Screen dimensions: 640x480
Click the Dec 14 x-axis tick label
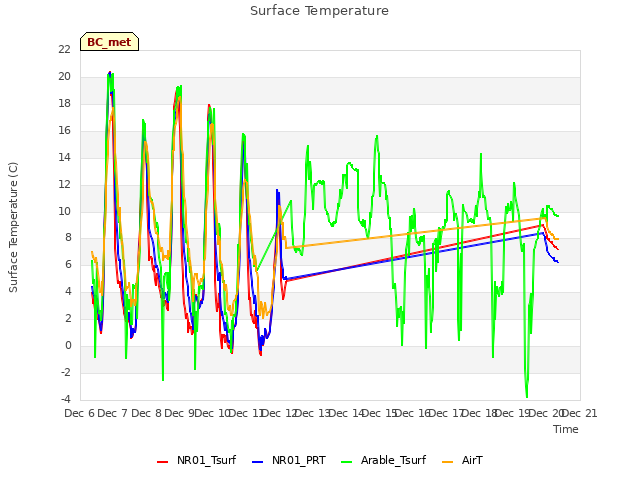click(346, 413)
